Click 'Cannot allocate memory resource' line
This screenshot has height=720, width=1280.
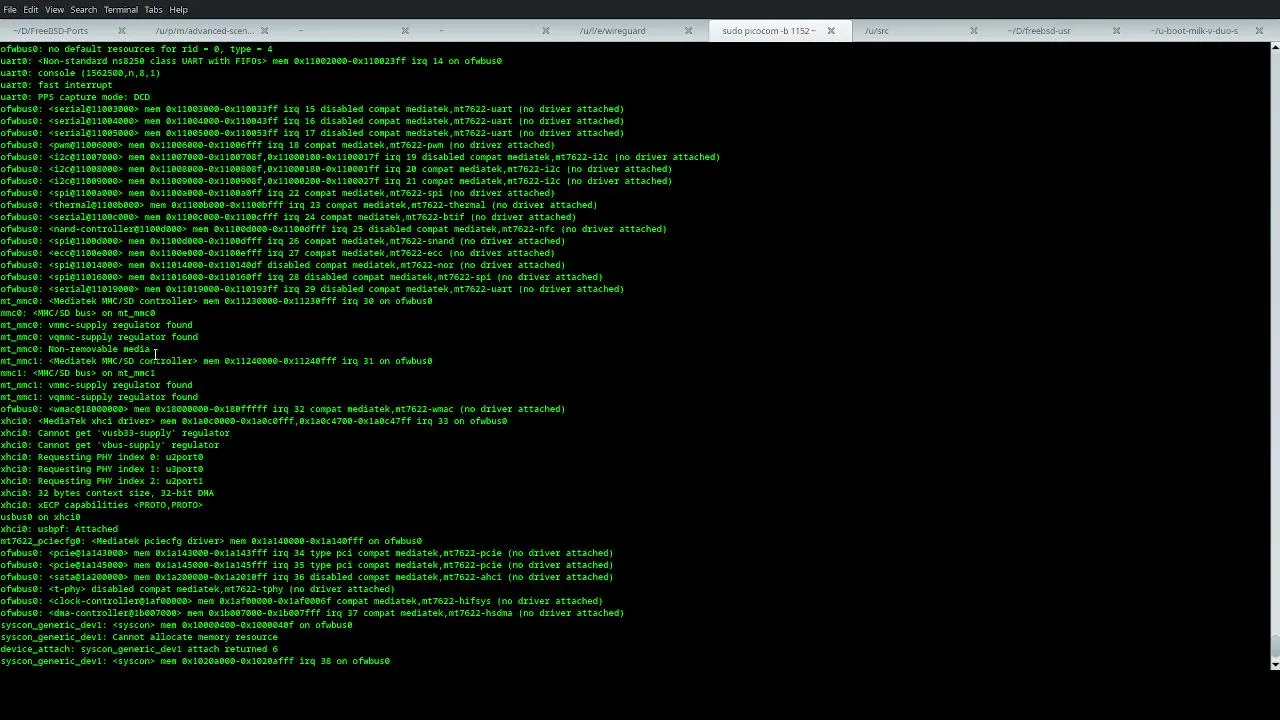[x=139, y=637]
